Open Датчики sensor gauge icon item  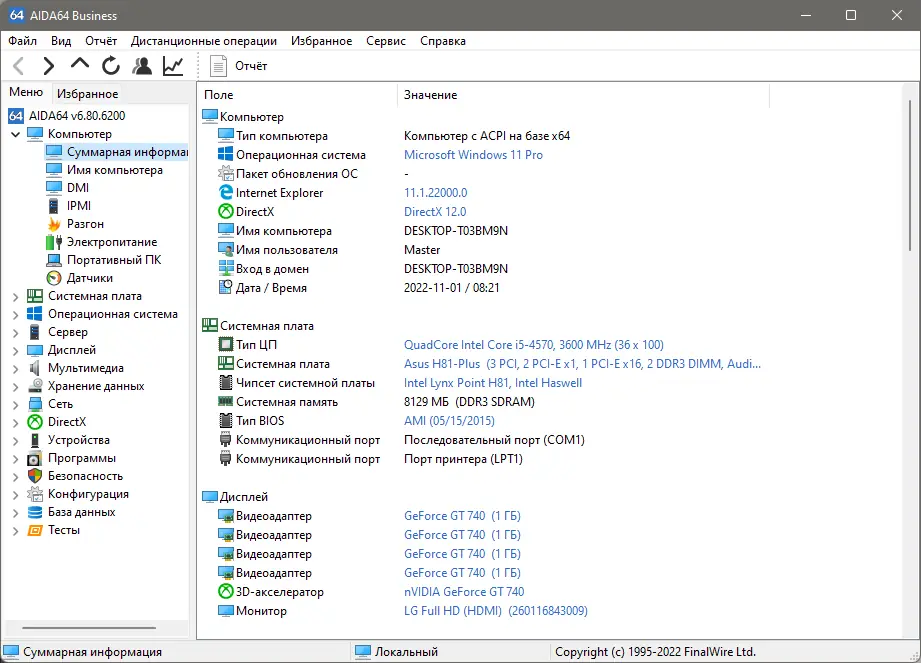click(x=54, y=278)
